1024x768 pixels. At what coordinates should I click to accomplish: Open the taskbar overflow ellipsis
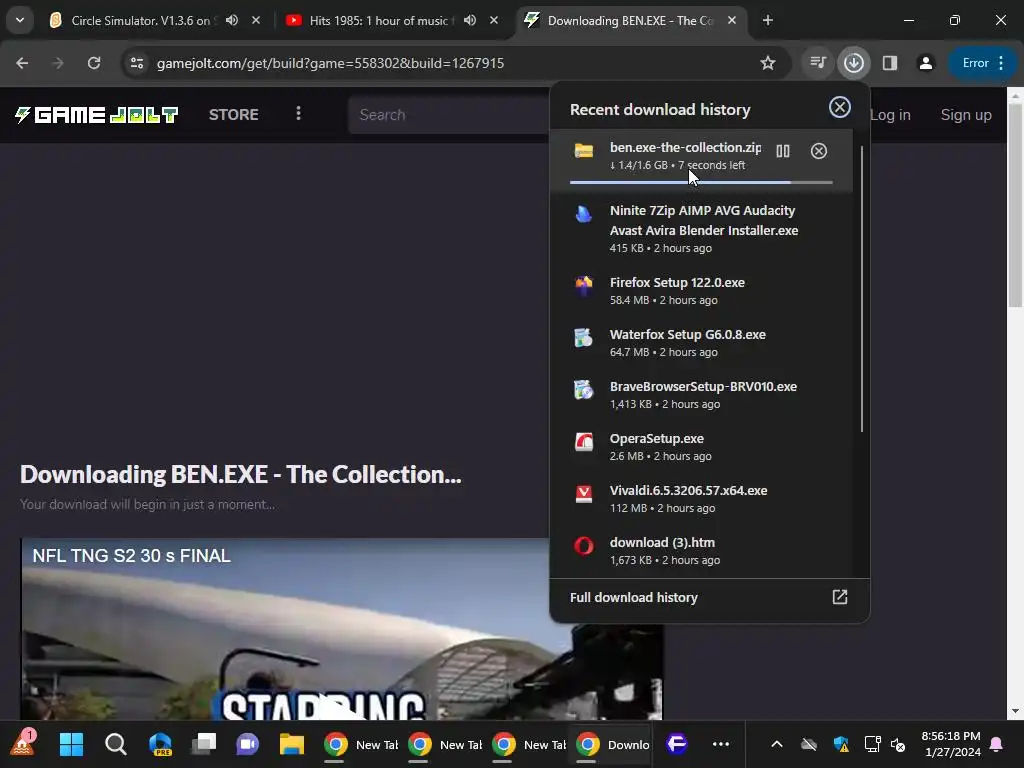(721, 744)
